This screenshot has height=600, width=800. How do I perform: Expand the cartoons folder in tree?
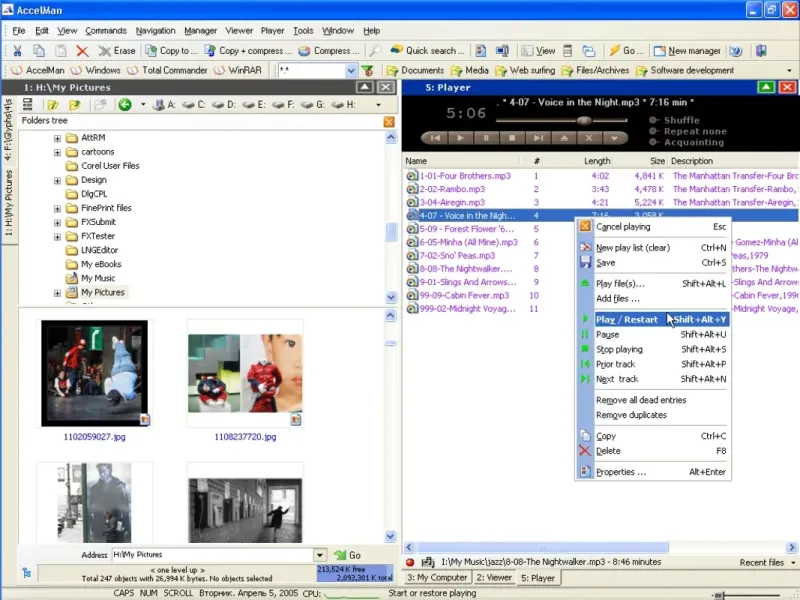(58, 152)
